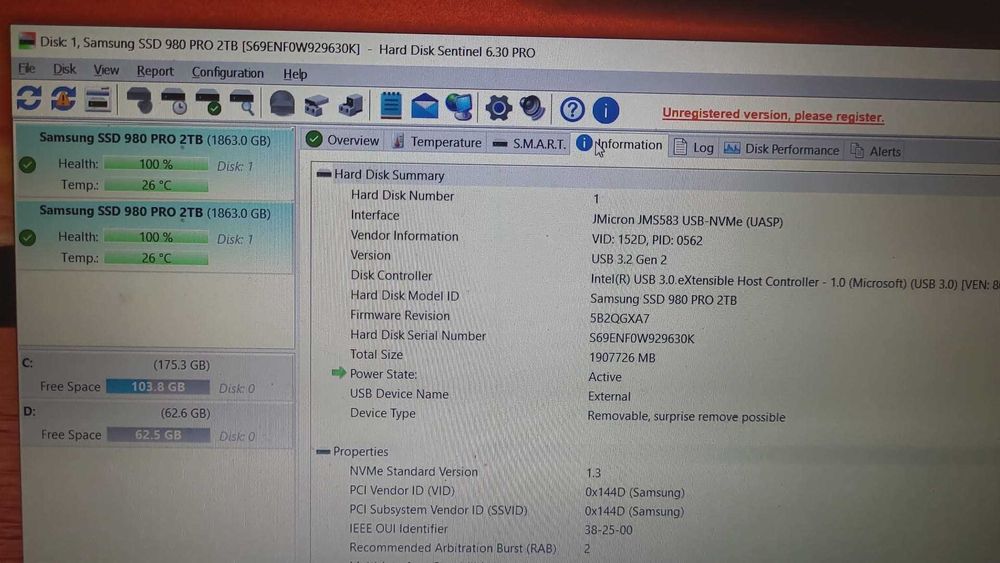Click 'Removable, surprise remove possible' value
Viewport: 1000px width, 563px height.
[686, 416]
